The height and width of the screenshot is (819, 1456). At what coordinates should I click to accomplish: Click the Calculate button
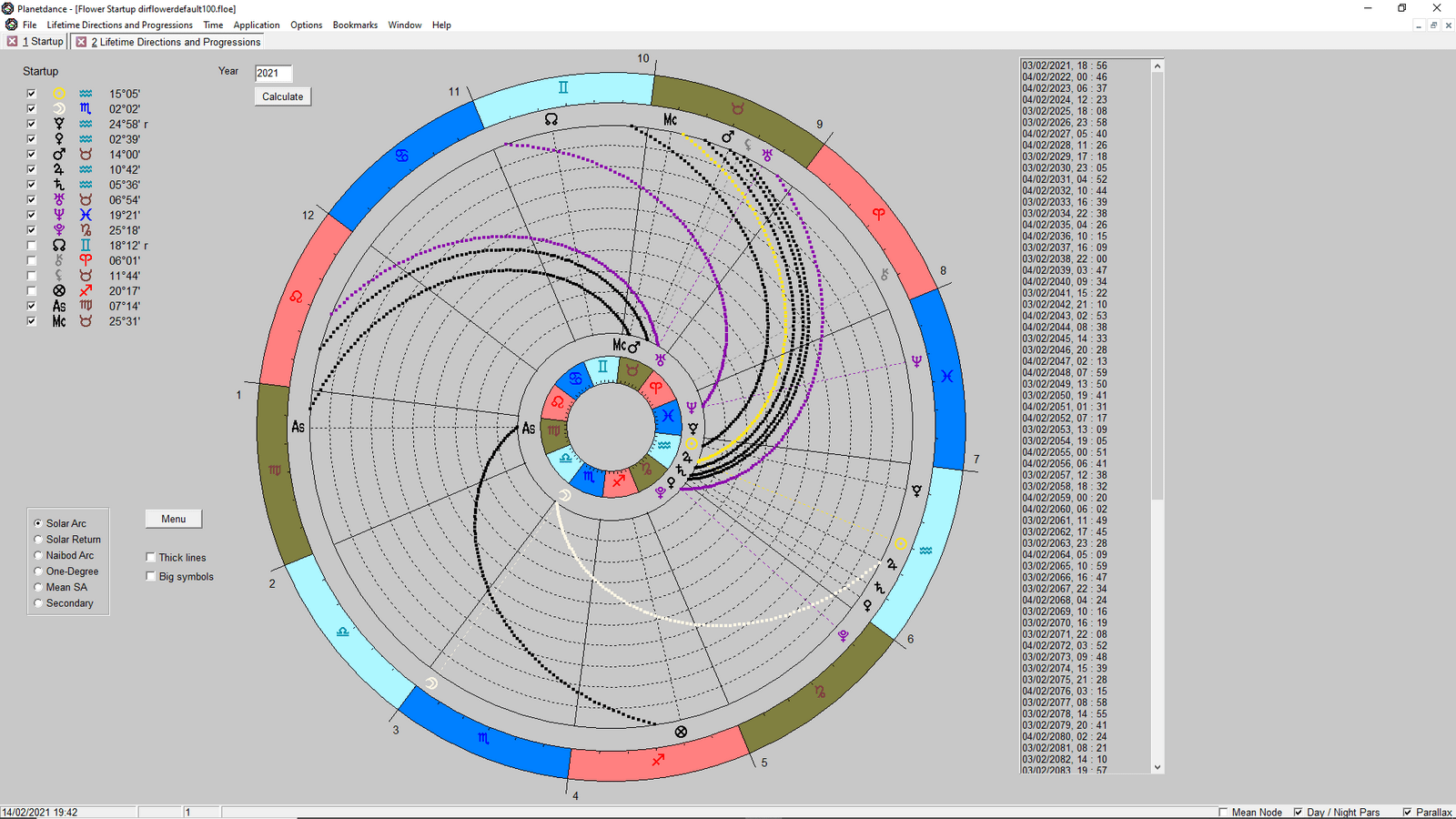pos(282,96)
